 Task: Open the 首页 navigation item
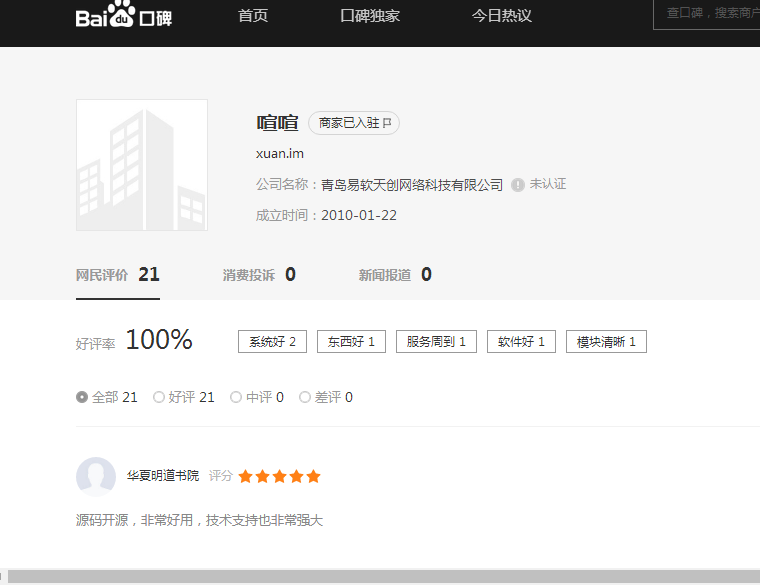point(253,16)
